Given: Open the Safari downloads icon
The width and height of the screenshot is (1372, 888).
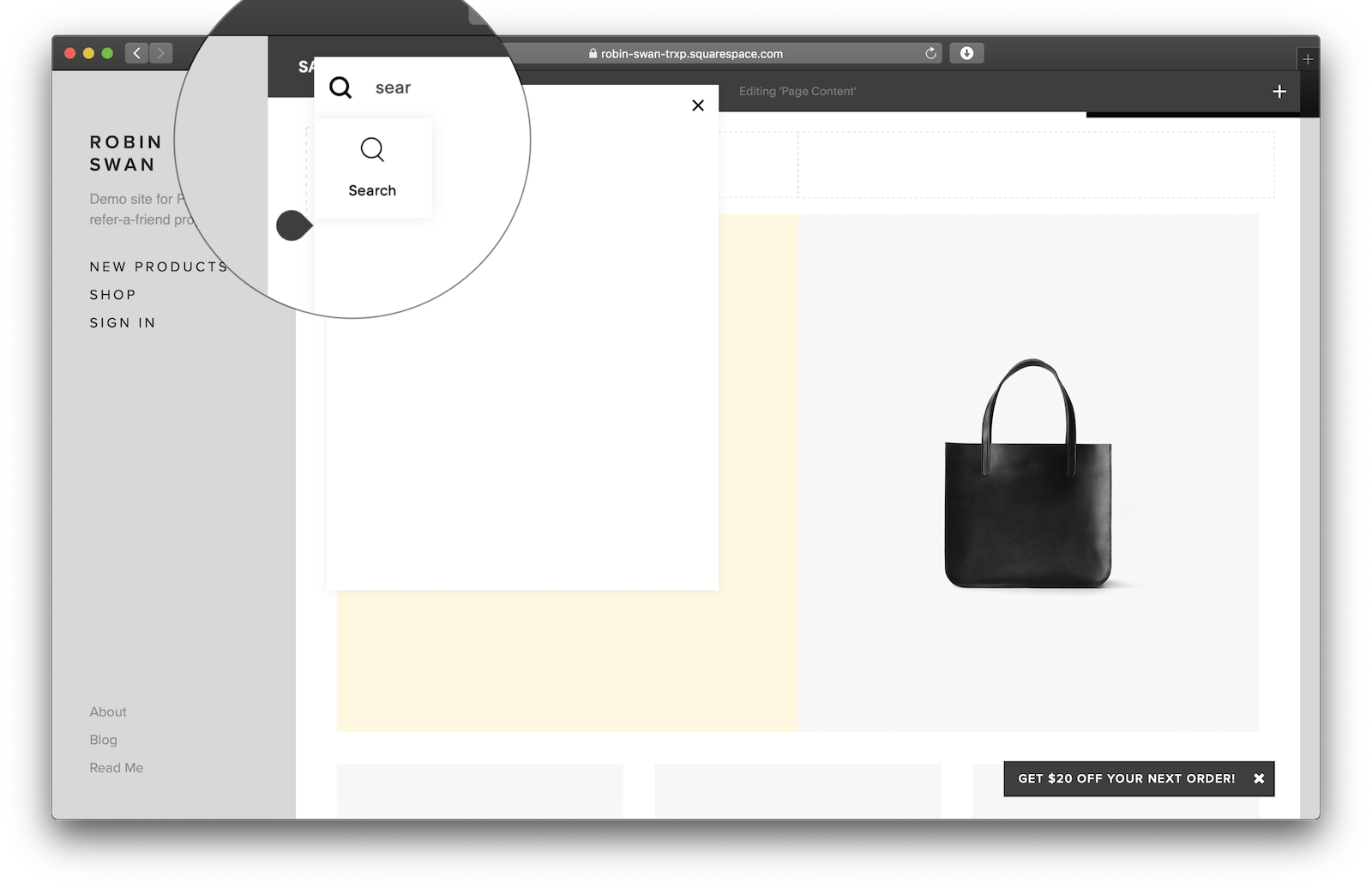Looking at the screenshot, I should pyautogui.click(x=966, y=53).
